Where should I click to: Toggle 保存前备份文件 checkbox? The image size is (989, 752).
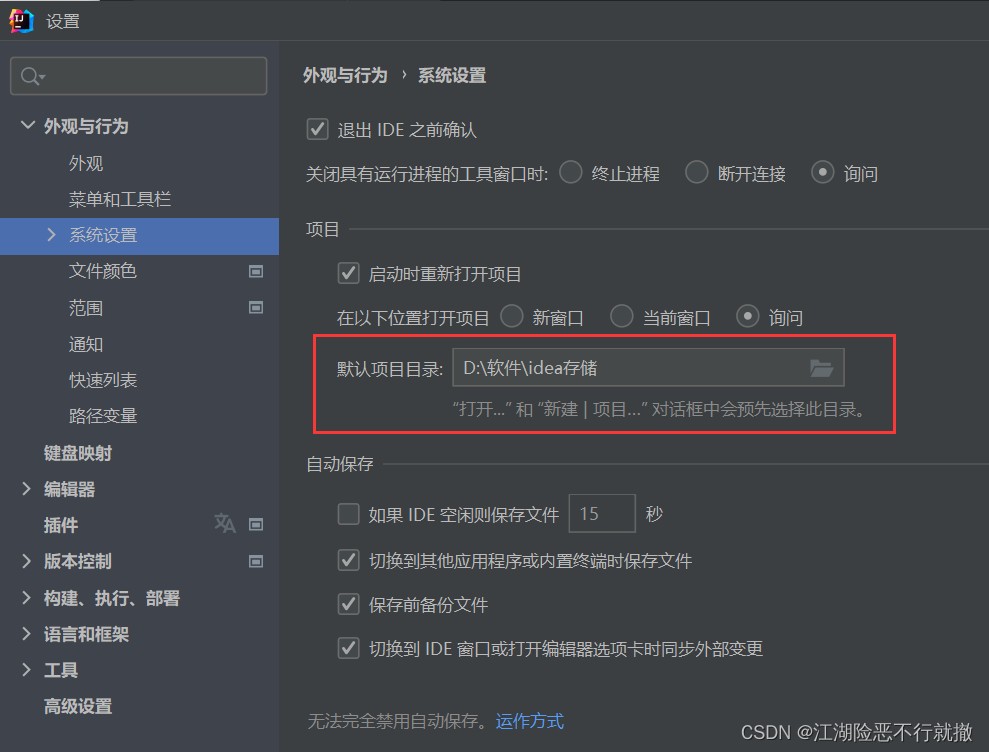coord(349,604)
